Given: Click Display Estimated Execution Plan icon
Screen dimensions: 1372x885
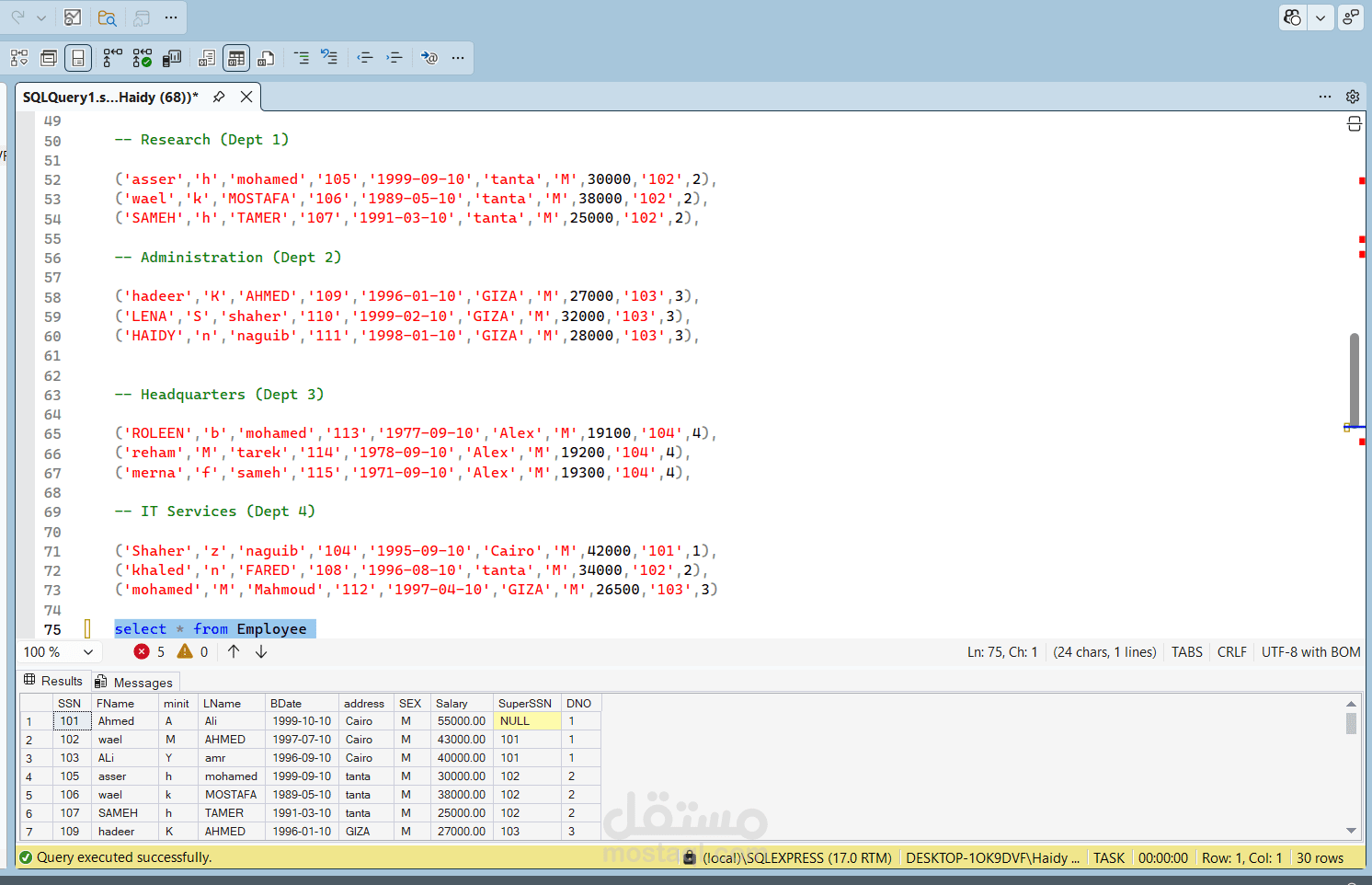Looking at the screenshot, I should (x=19, y=58).
